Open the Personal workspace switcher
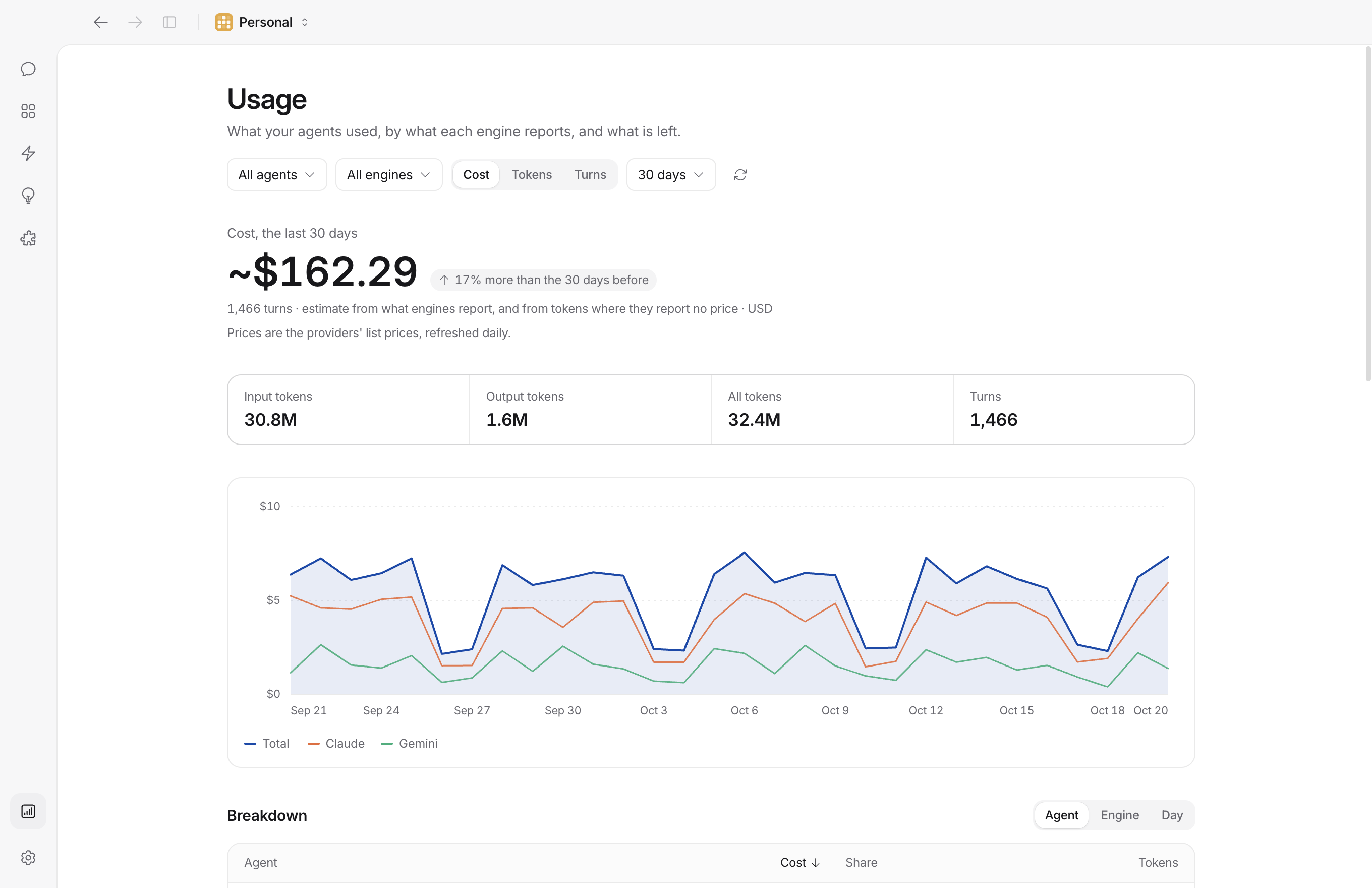 tap(262, 23)
